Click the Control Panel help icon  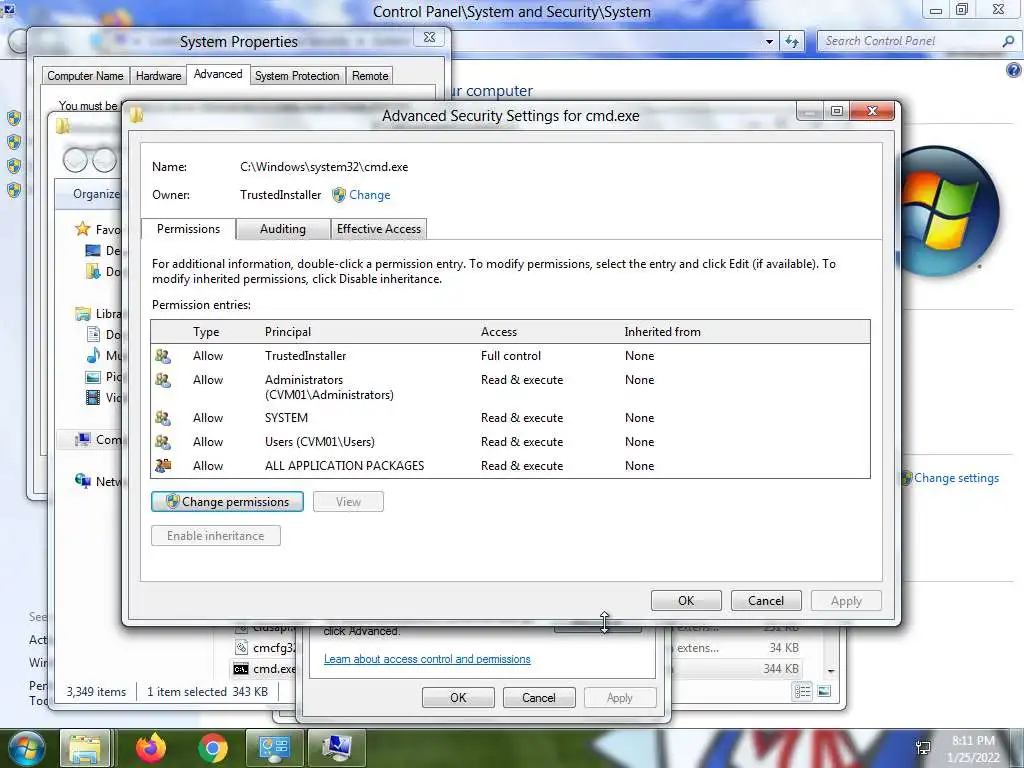(x=1014, y=70)
